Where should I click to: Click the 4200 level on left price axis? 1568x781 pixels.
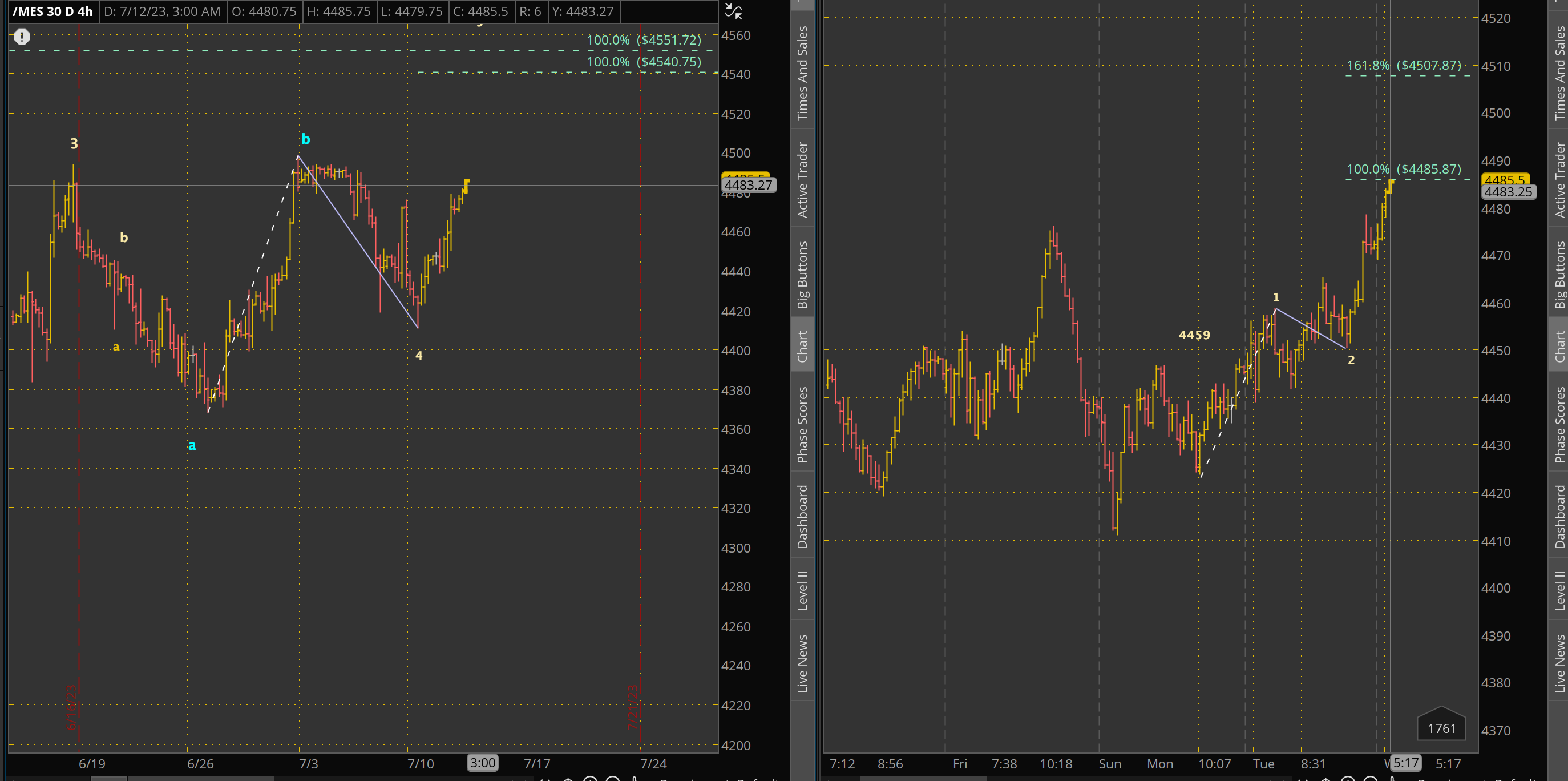736,745
